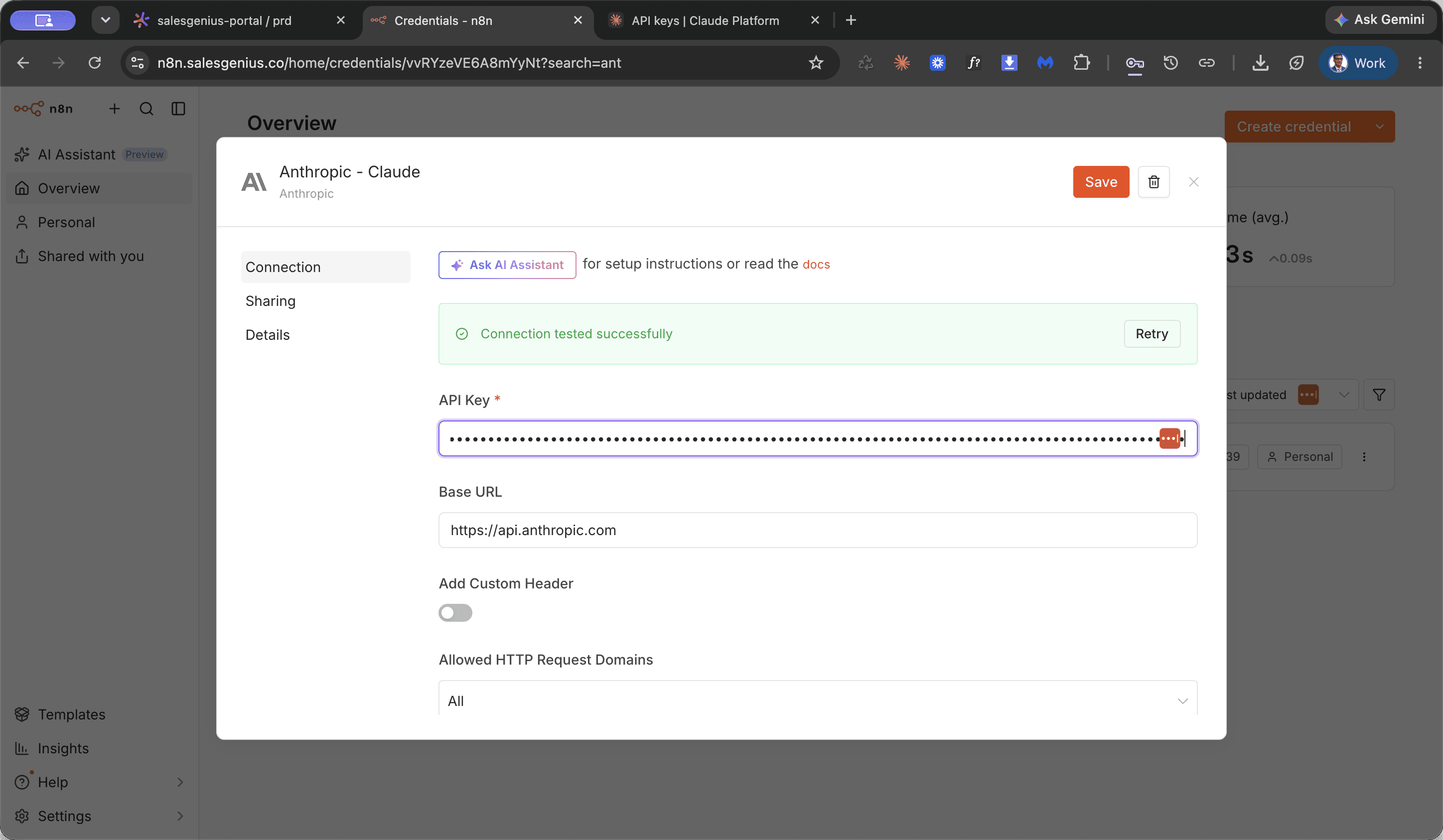
Task: Open the last updated sort dropdown
Action: [x=1344, y=395]
